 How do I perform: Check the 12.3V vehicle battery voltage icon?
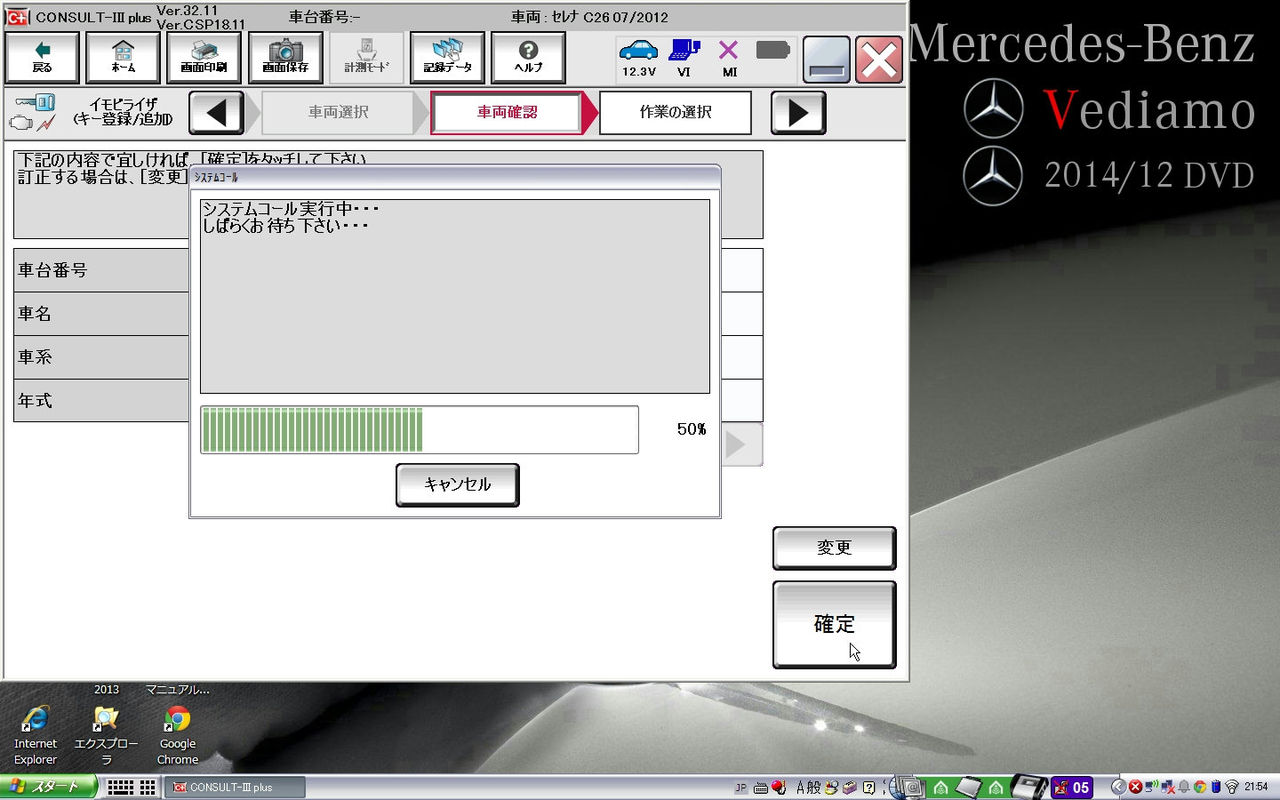(x=639, y=58)
